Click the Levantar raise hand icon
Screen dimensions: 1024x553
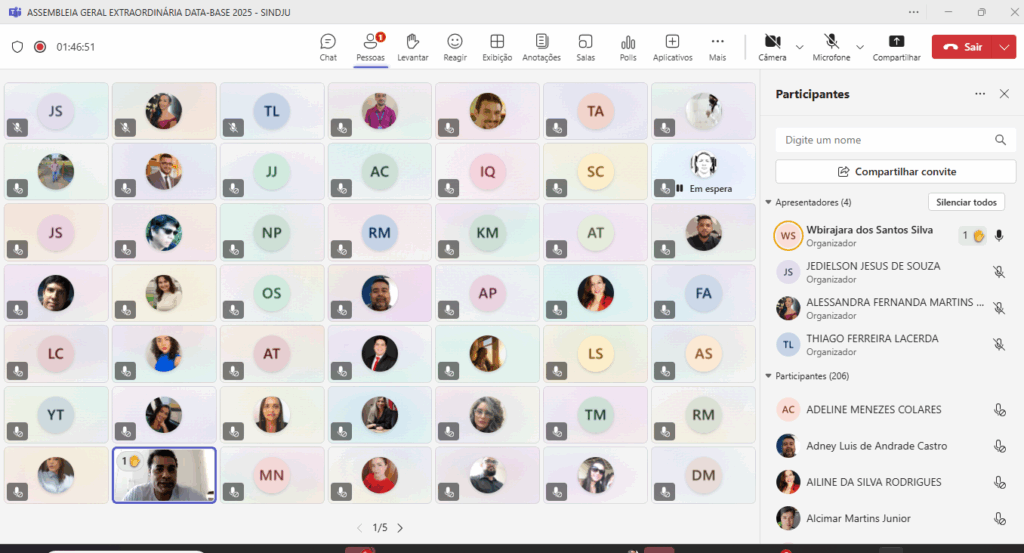412,46
